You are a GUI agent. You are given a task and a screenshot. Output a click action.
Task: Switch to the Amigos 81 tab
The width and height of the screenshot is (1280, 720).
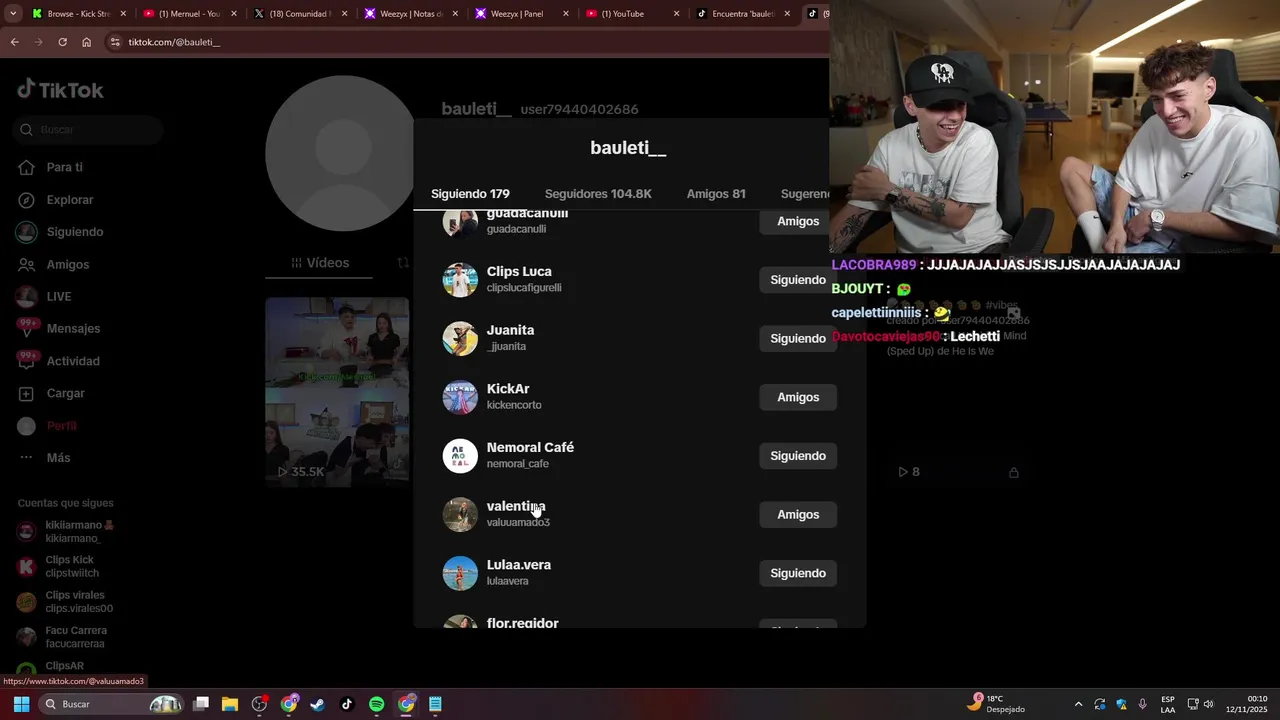point(716,194)
